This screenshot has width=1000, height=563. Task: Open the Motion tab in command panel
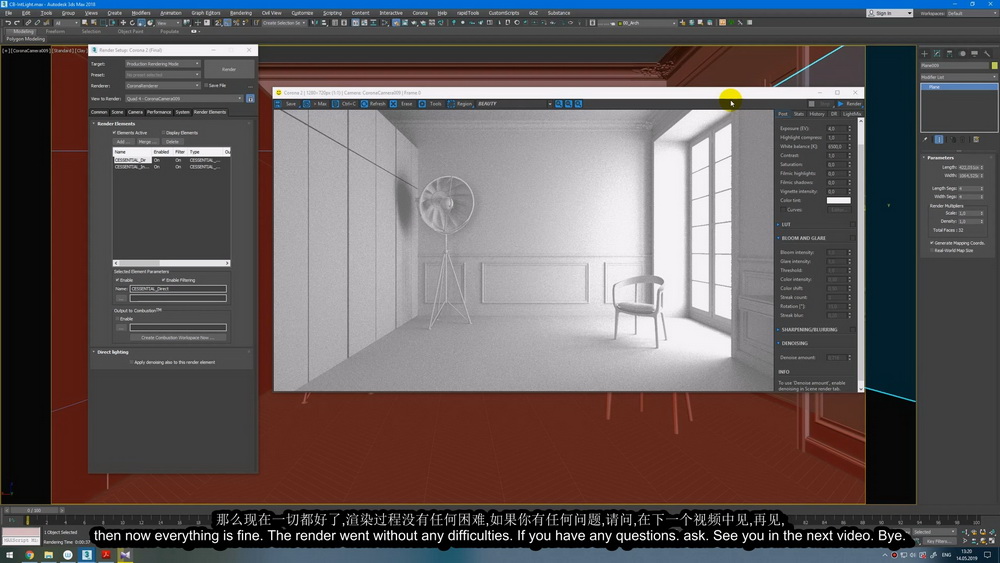point(962,54)
